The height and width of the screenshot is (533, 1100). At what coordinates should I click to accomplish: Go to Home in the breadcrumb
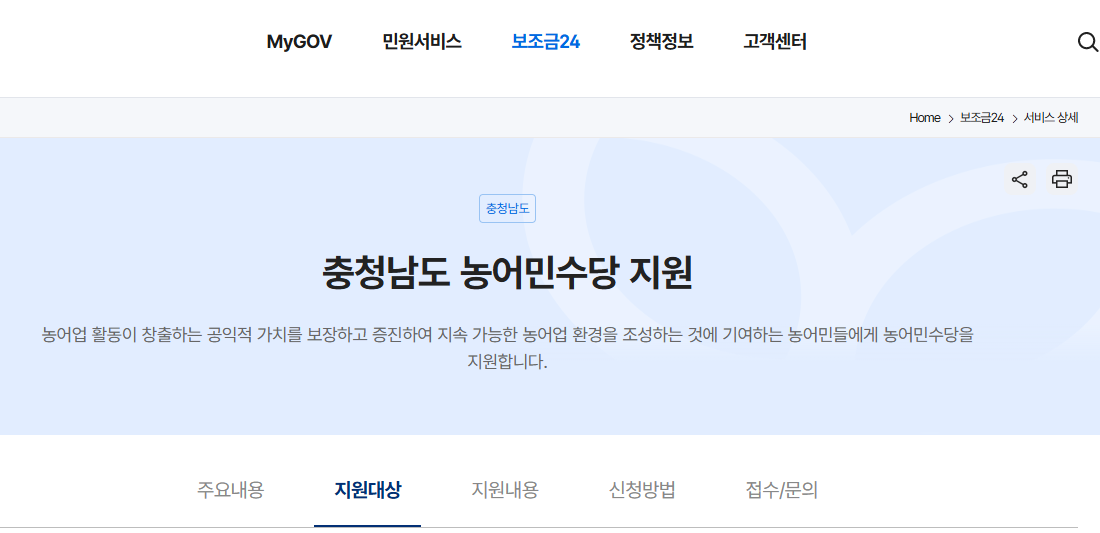(x=925, y=118)
